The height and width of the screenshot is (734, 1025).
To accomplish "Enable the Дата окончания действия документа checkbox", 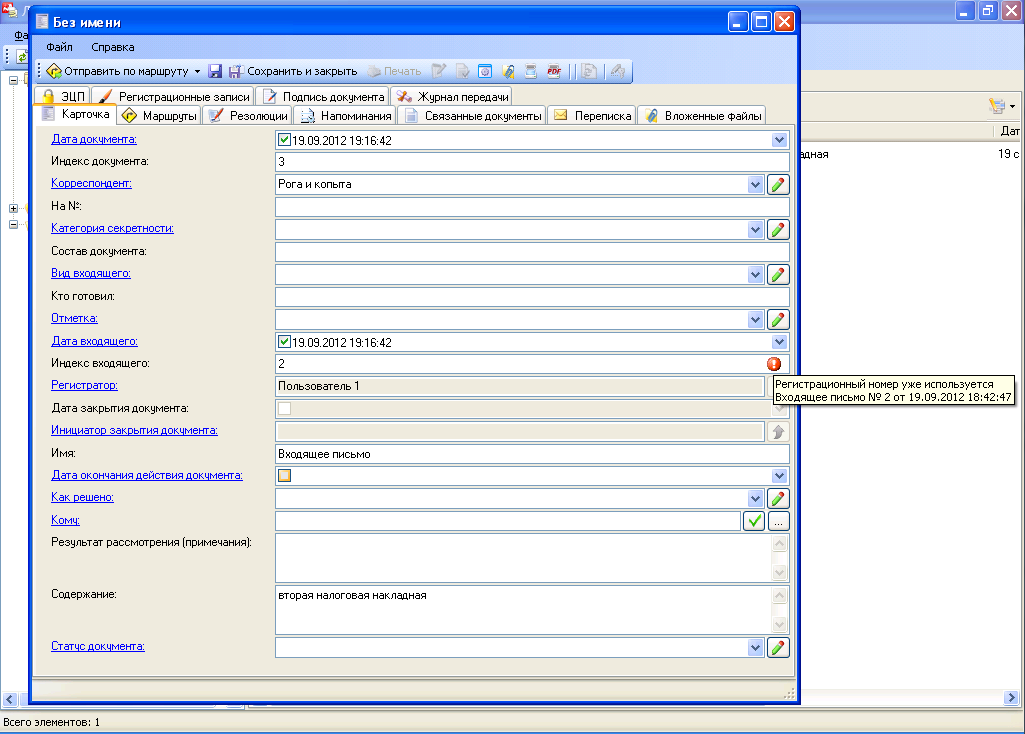I will tap(285, 476).
